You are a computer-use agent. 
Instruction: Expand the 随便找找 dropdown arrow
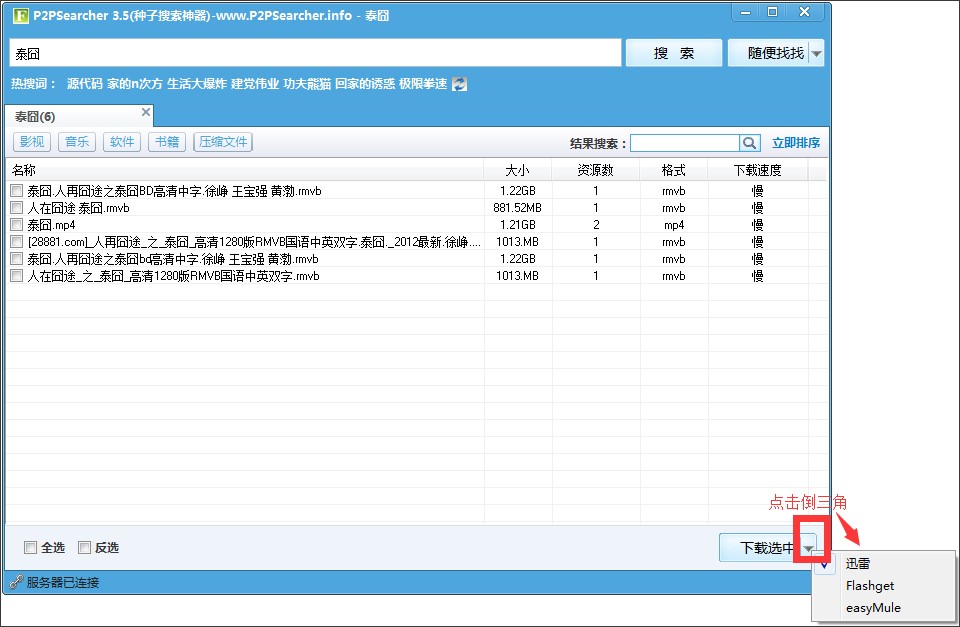(815, 52)
